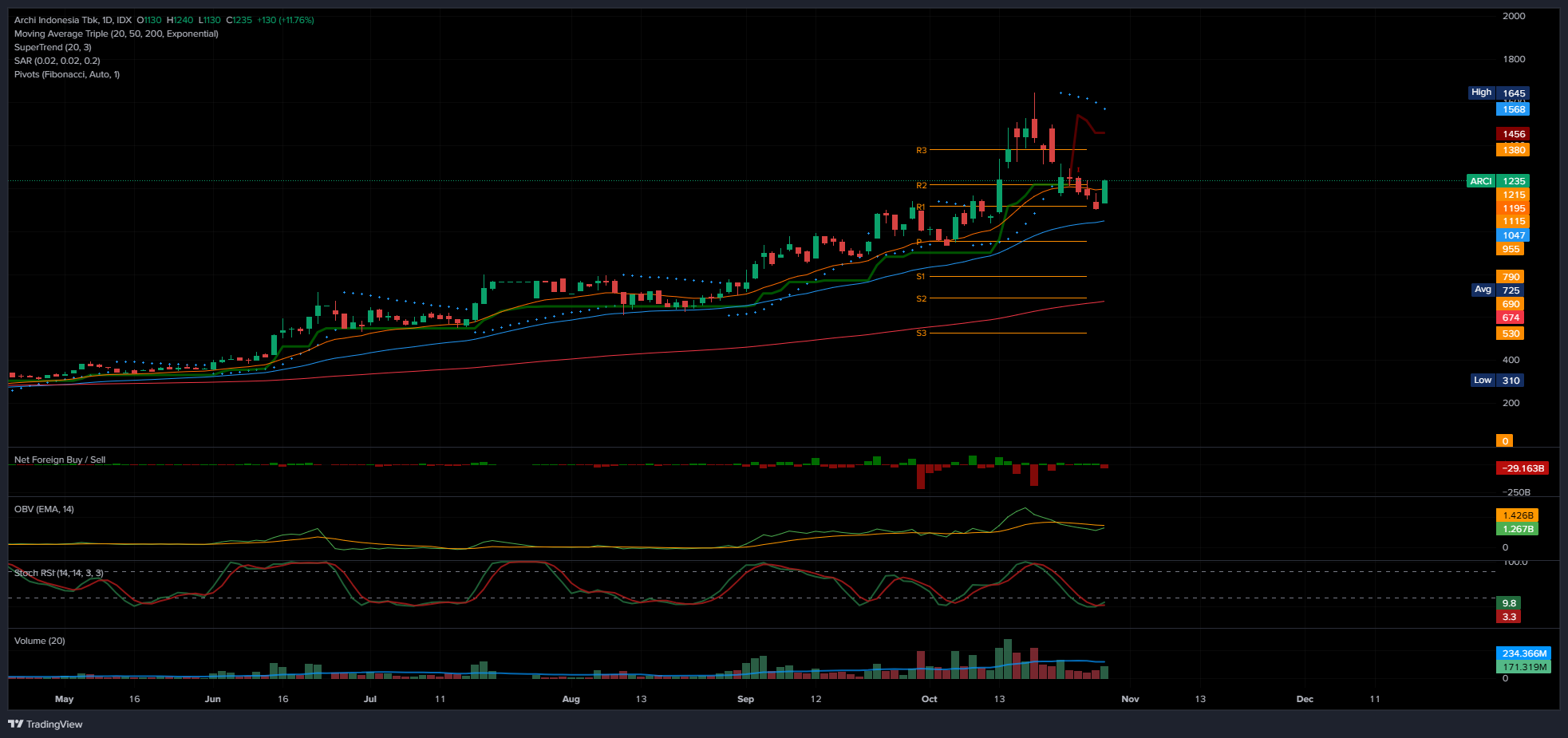Image resolution: width=1568 pixels, height=738 pixels.
Task: Select the Moving Average Triple indicator legend
Action: click(x=116, y=34)
